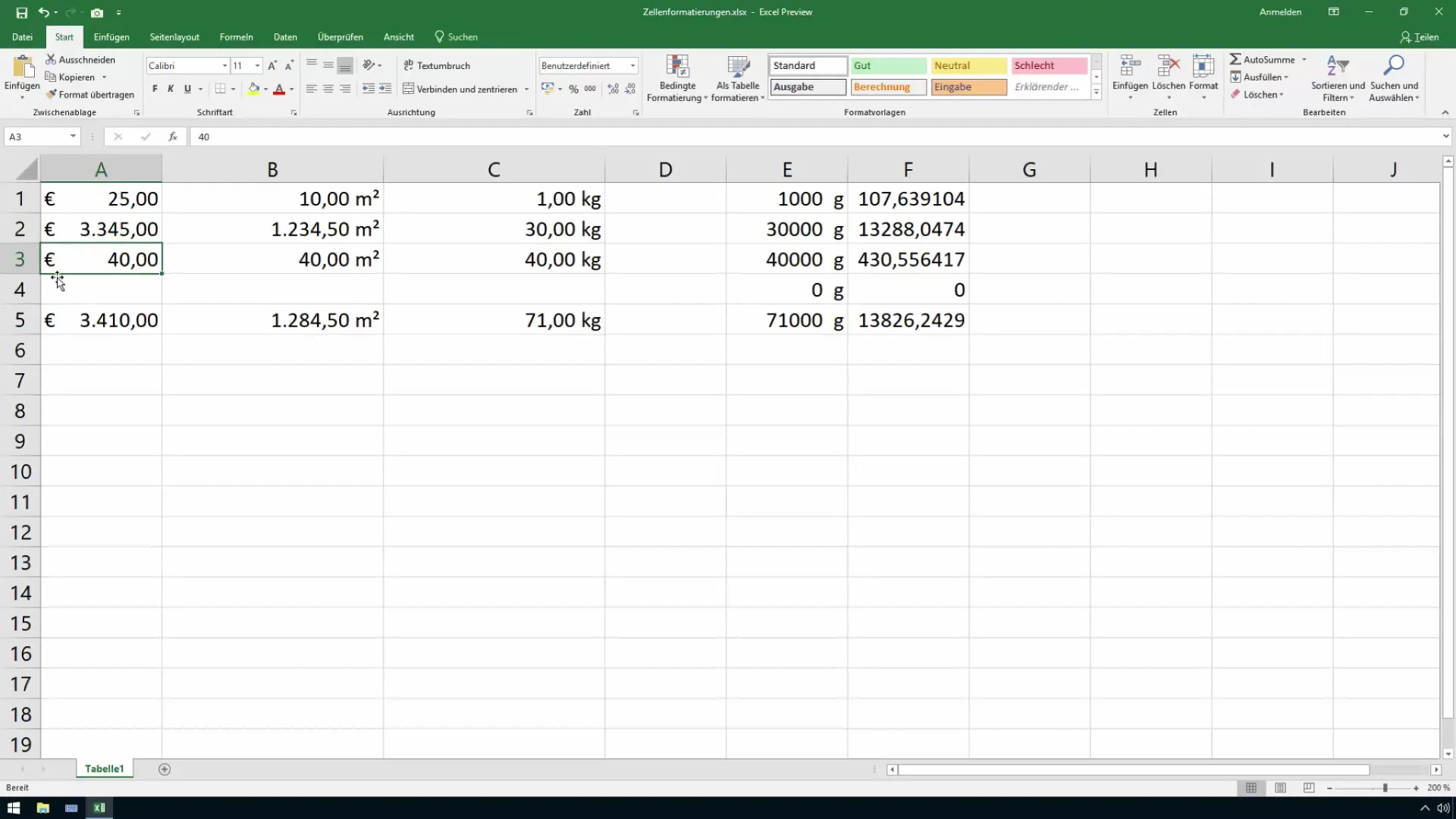This screenshot has width=1456, height=819.
Task: Switch to the Seitenlayout tab
Action: point(174,37)
